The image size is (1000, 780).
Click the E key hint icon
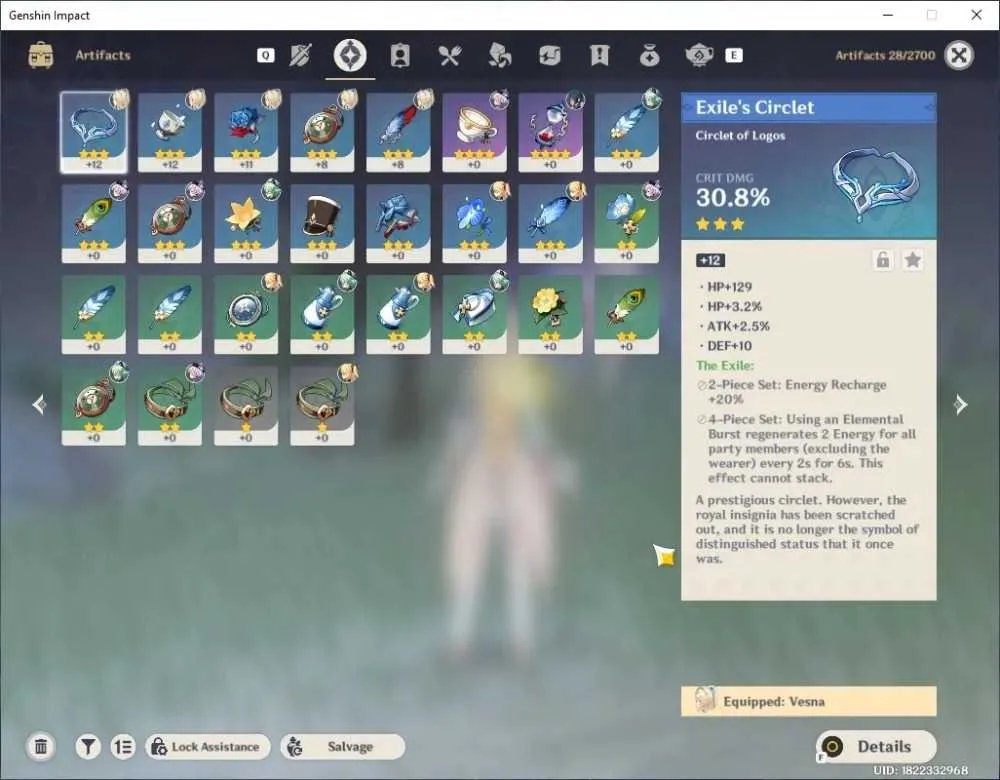tap(733, 55)
